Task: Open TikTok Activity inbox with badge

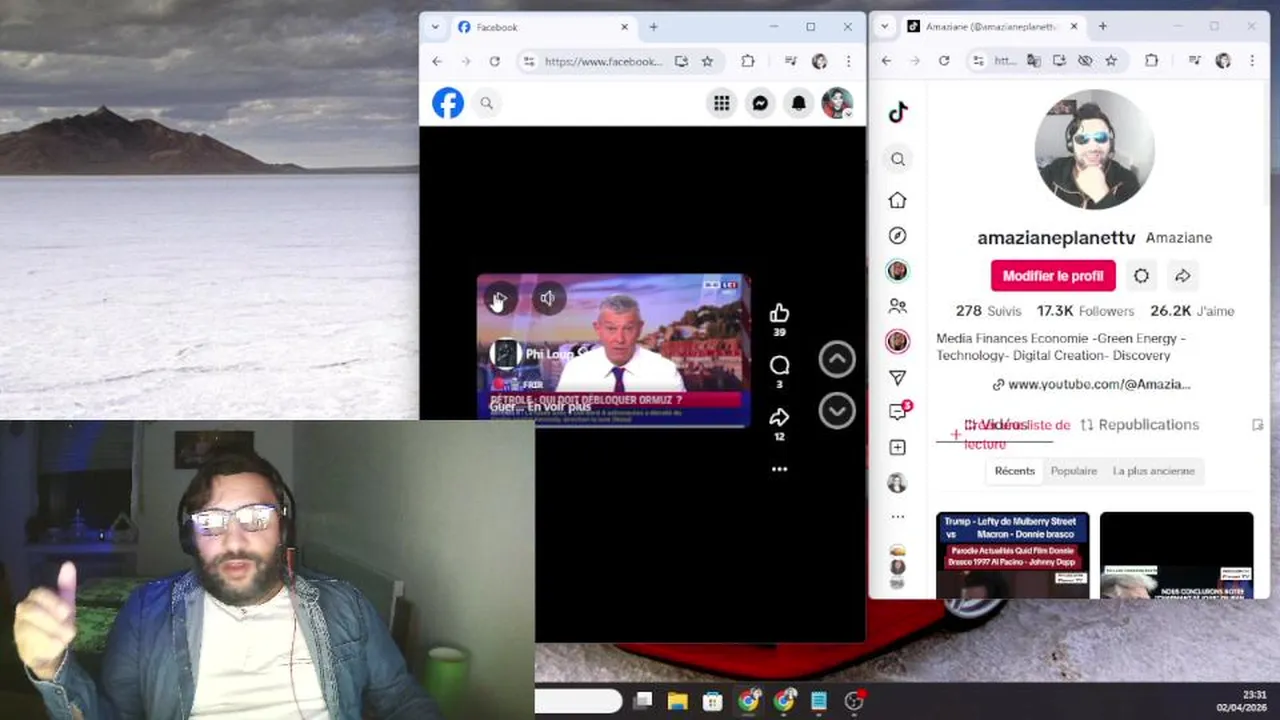Action: point(898,412)
